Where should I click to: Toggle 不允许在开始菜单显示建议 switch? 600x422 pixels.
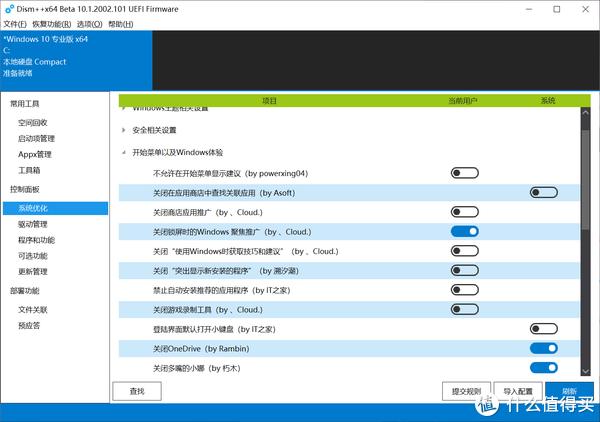point(465,173)
